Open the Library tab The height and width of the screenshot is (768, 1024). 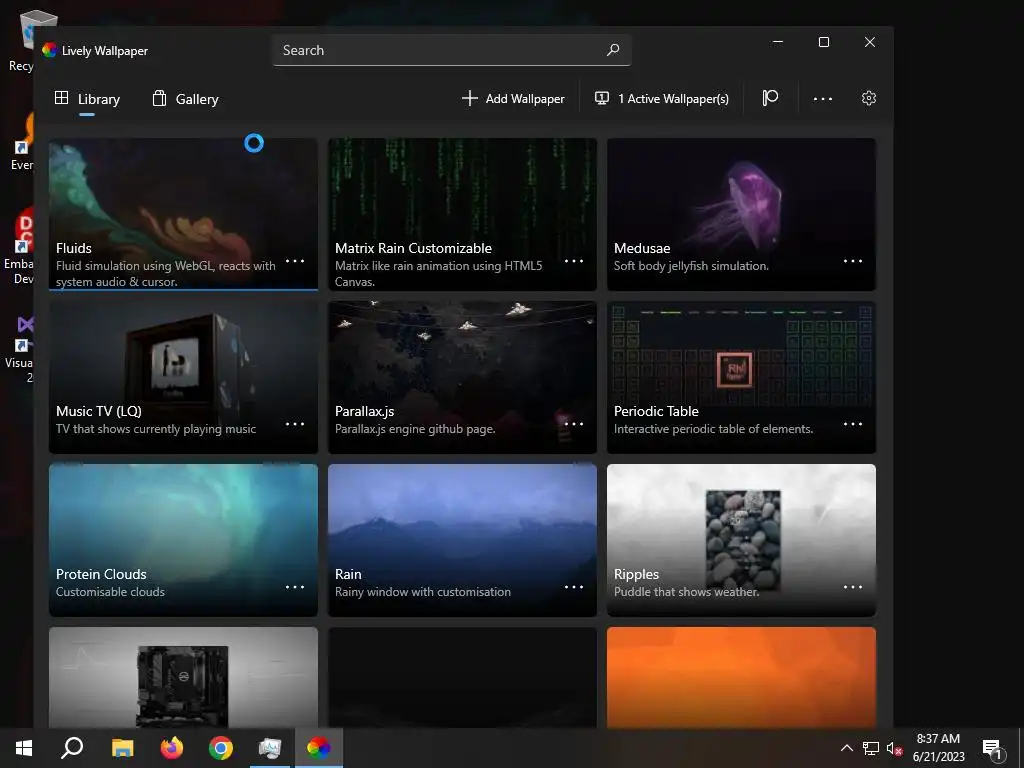pos(87,99)
